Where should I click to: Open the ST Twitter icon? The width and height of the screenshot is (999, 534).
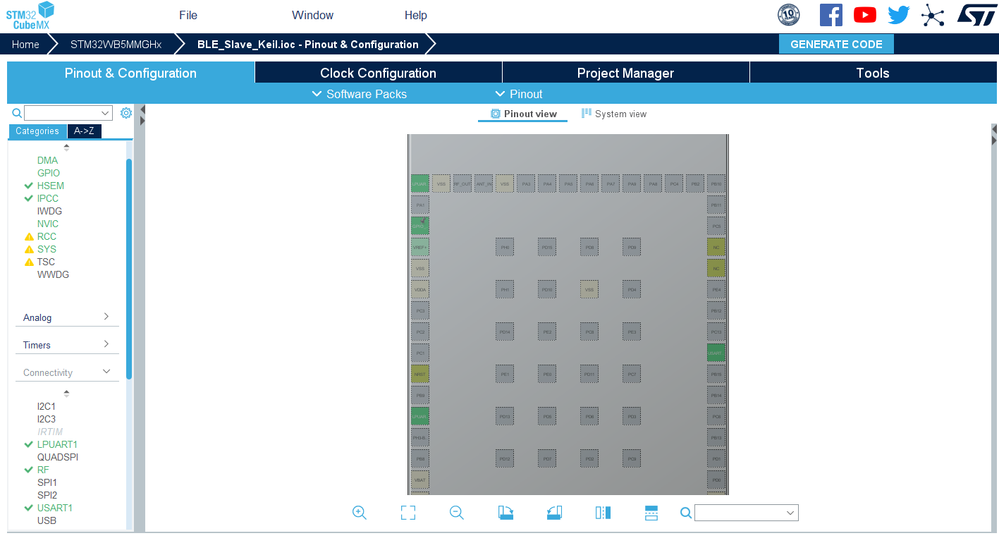coord(898,15)
